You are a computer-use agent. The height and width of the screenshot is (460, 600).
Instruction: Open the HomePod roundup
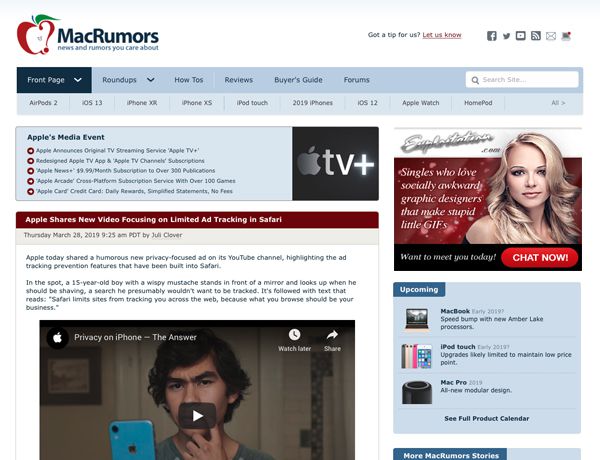pos(478,103)
